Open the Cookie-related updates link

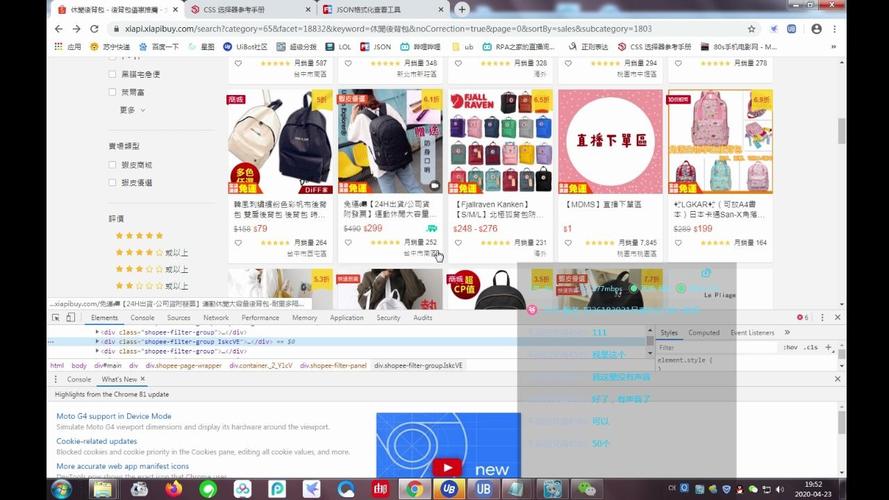[x=96, y=441]
